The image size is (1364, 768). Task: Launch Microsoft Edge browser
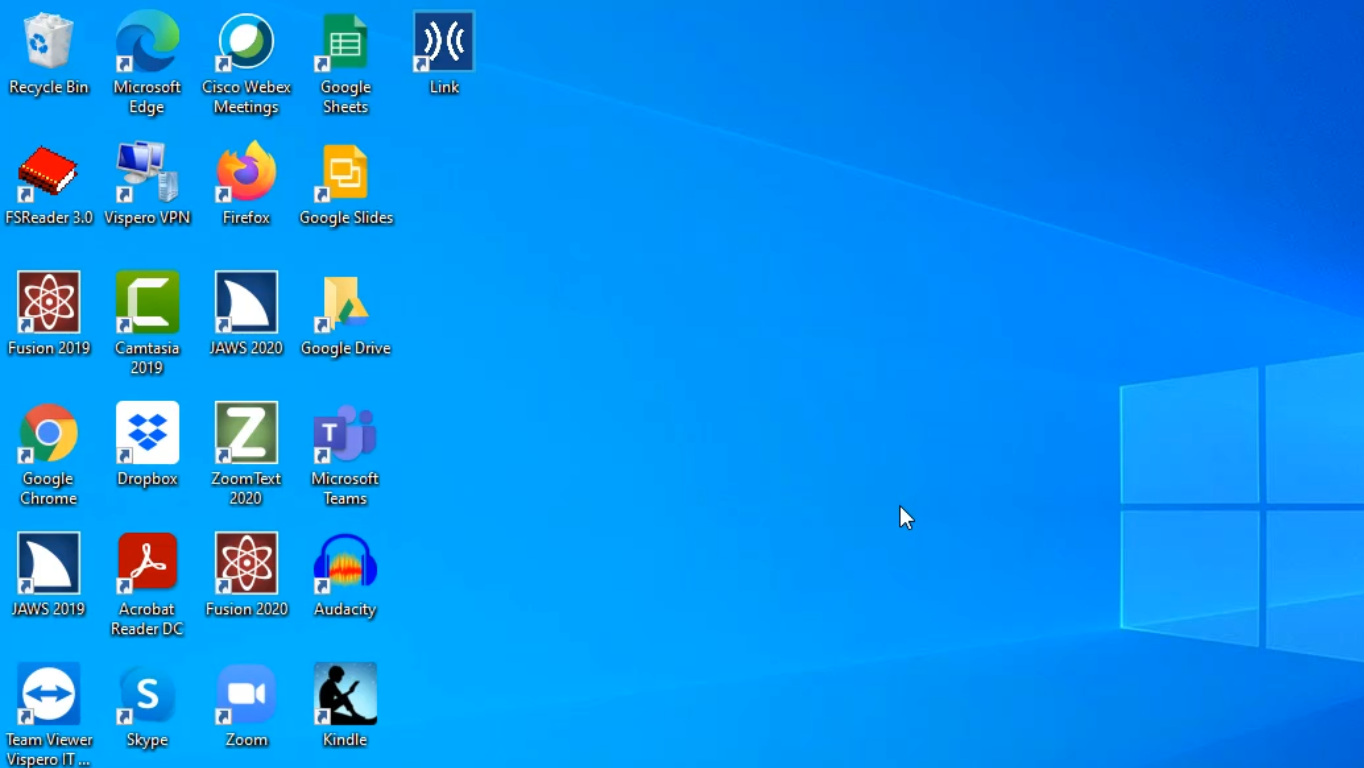coord(147,42)
